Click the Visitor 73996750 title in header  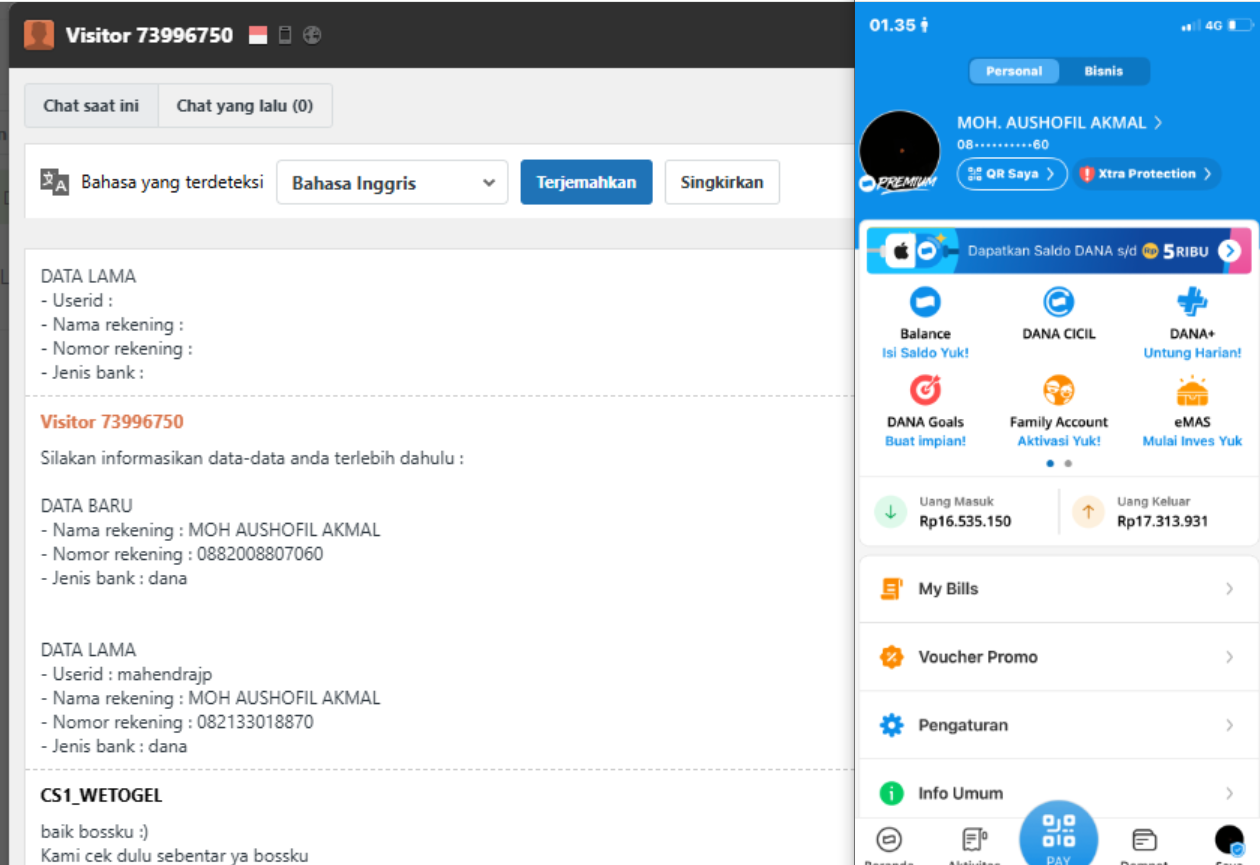(x=149, y=35)
